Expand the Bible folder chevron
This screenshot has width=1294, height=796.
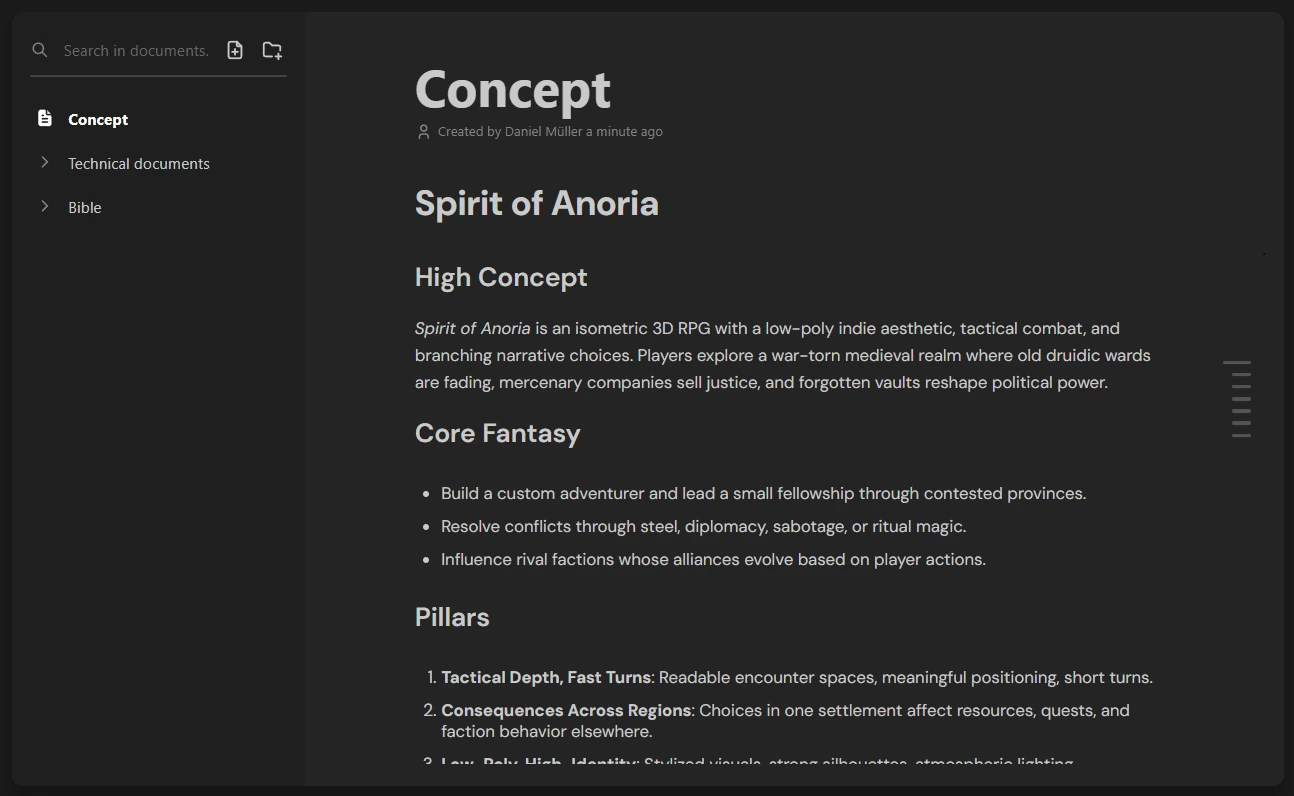tap(45, 206)
